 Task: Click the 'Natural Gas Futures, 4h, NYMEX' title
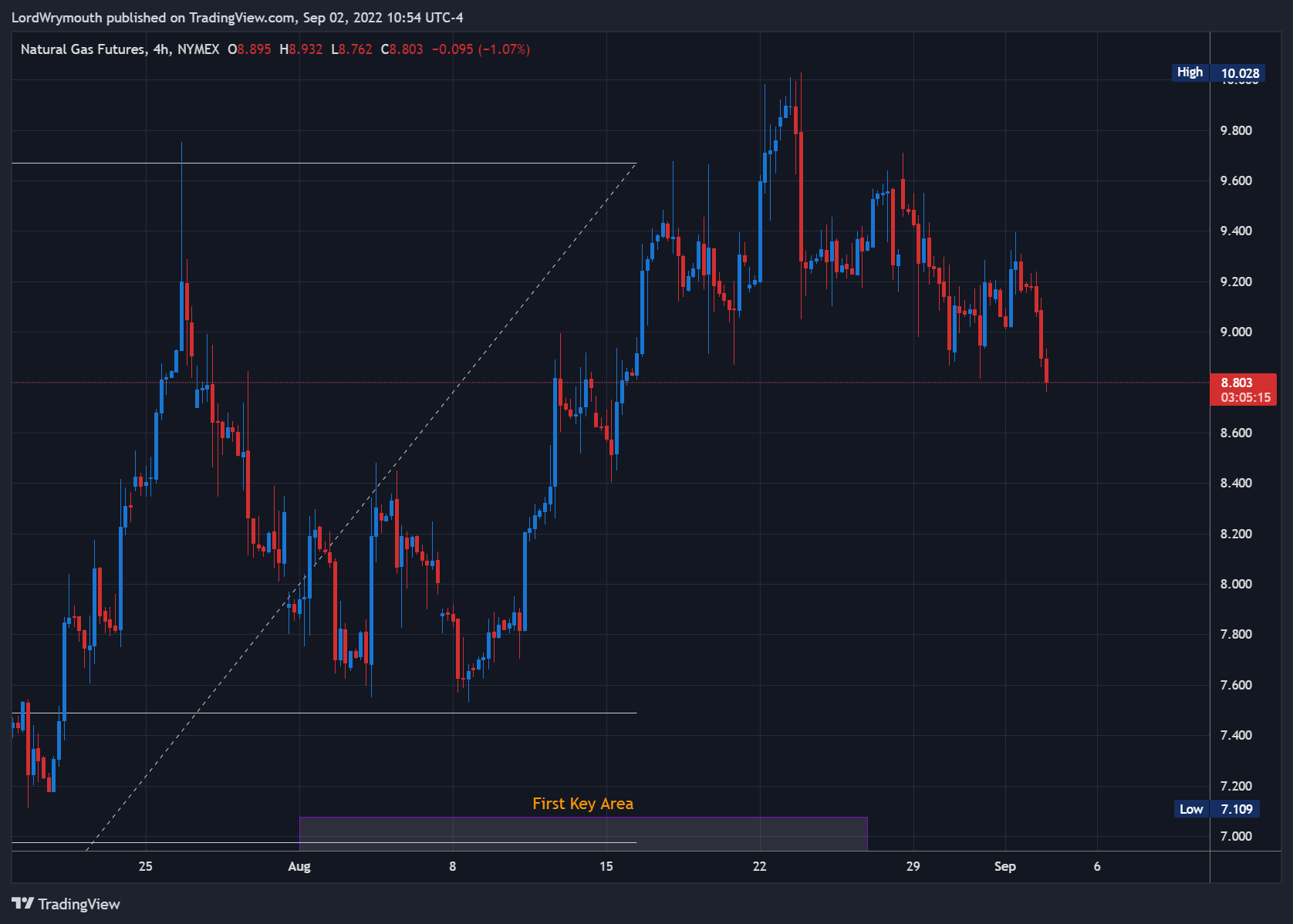click(x=120, y=49)
